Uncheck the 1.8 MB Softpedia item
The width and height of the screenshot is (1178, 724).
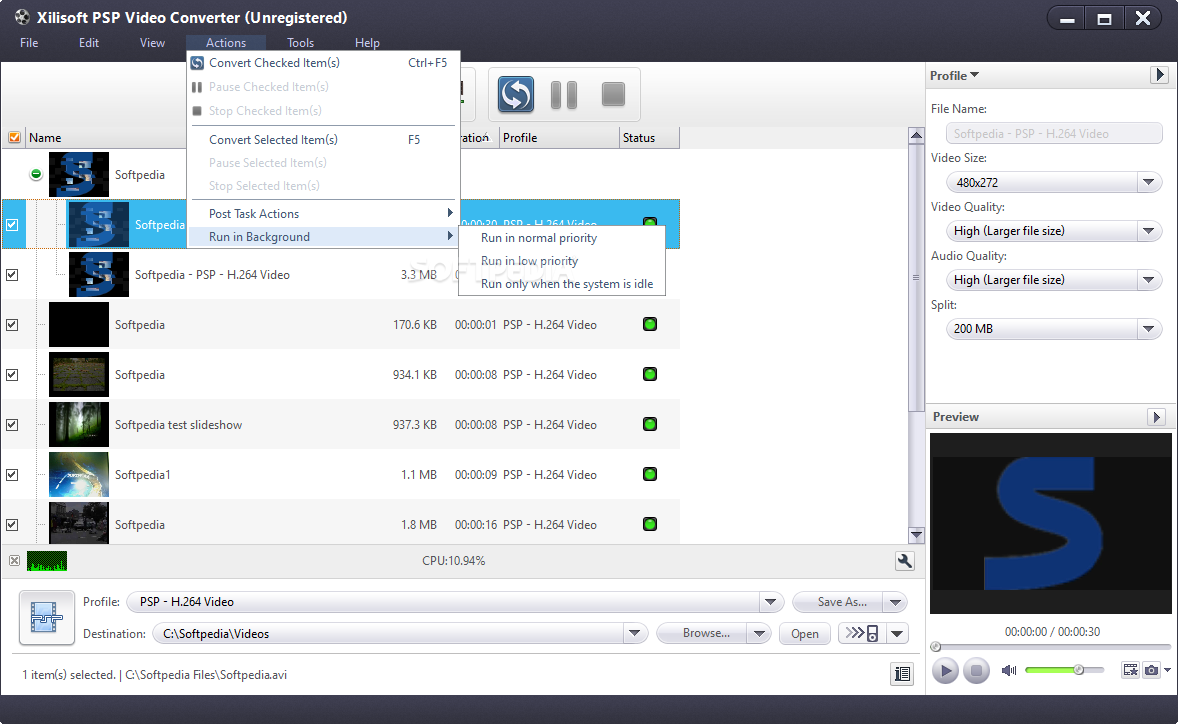pos(12,525)
